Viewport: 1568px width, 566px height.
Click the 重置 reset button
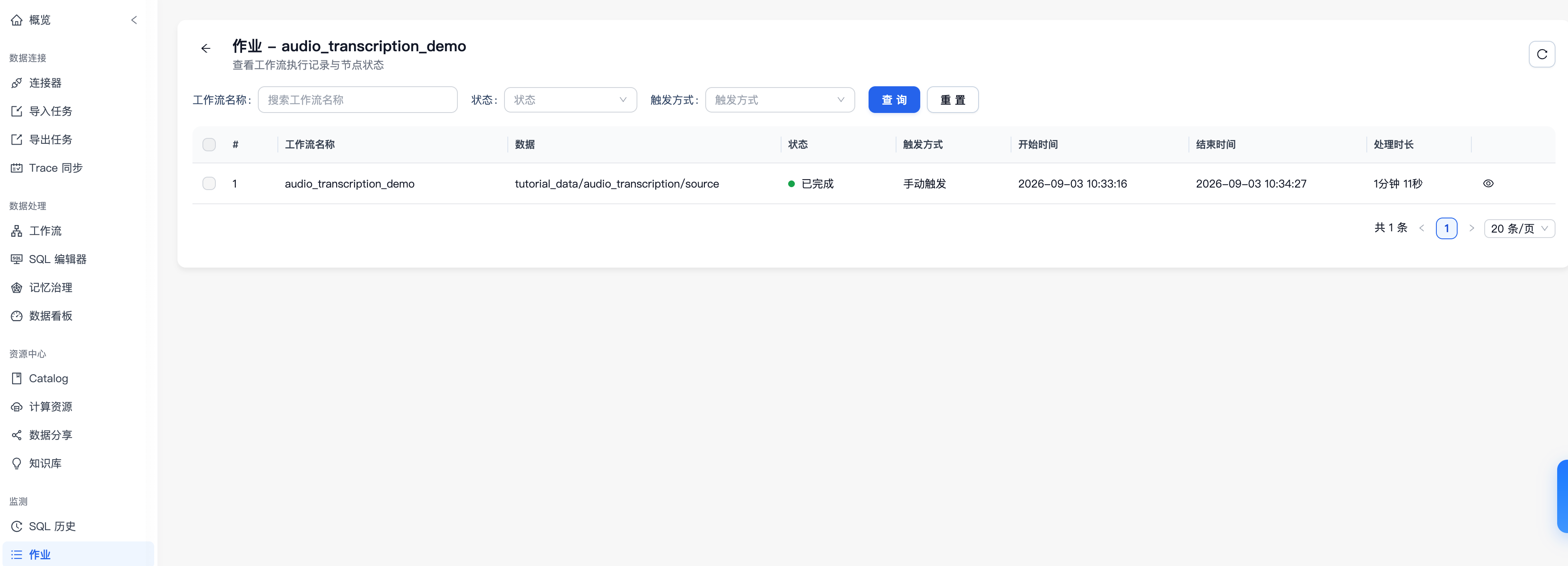point(952,100)
